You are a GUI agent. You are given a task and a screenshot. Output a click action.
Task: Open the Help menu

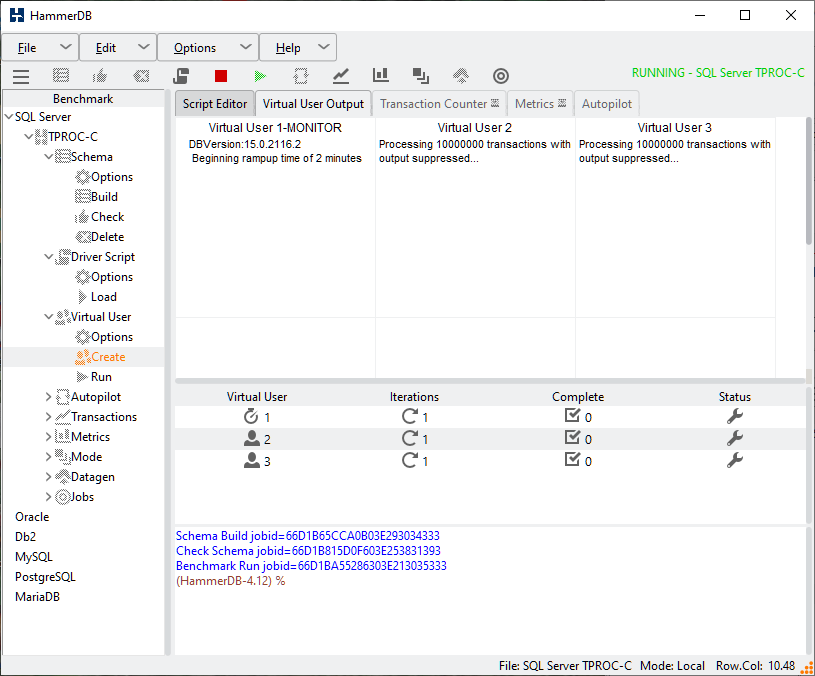pos(298,48)
